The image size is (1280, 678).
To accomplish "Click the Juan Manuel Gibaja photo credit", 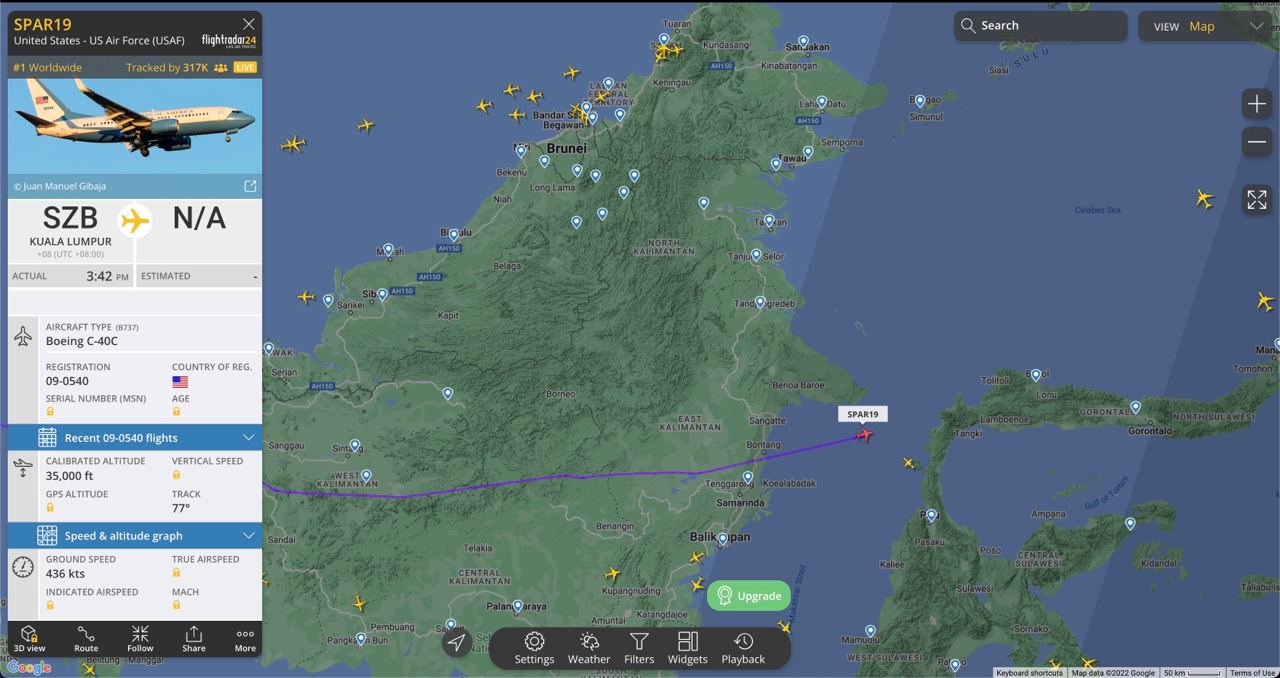I will point(60,186).
